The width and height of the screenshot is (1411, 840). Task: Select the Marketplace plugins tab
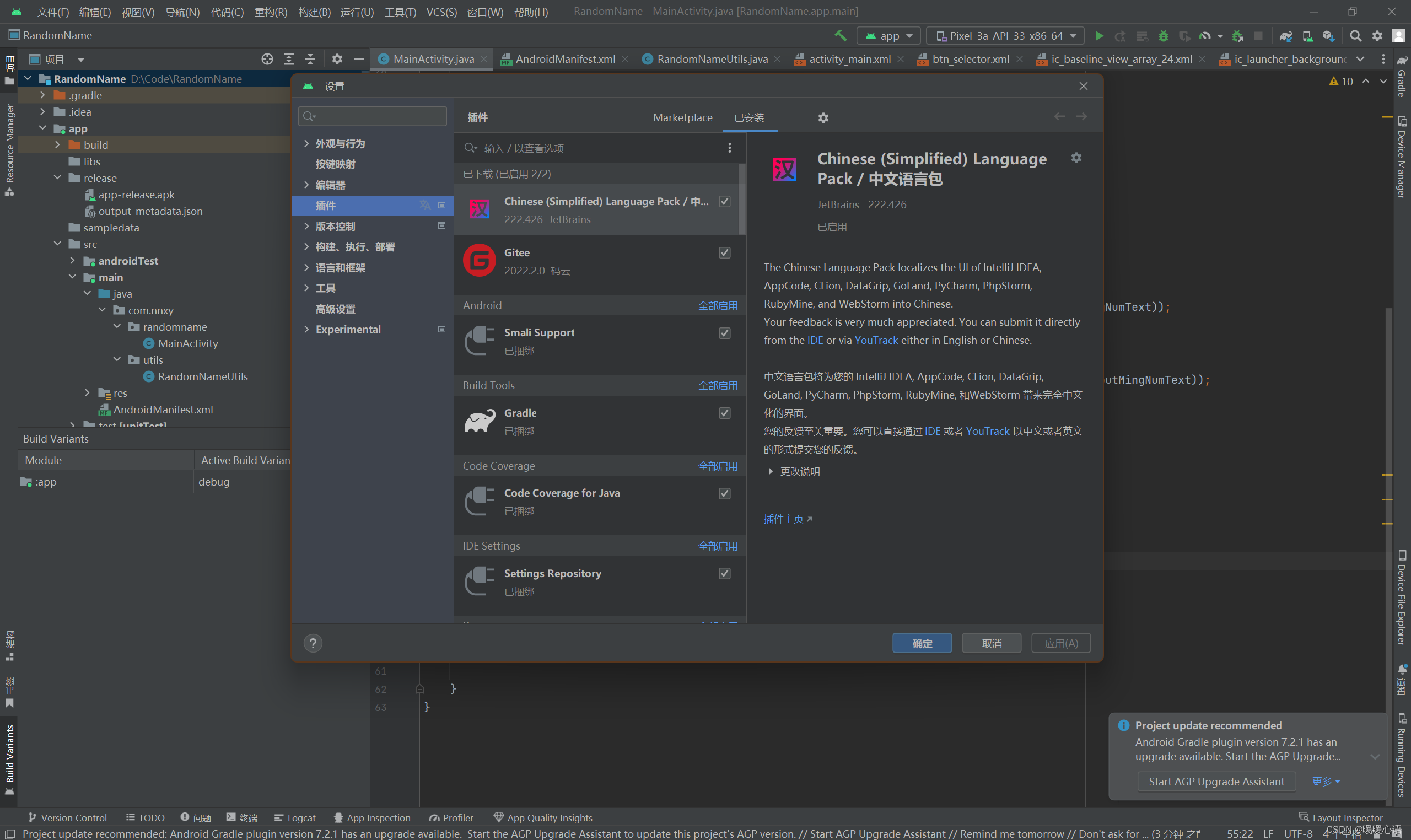coord(681,117)
